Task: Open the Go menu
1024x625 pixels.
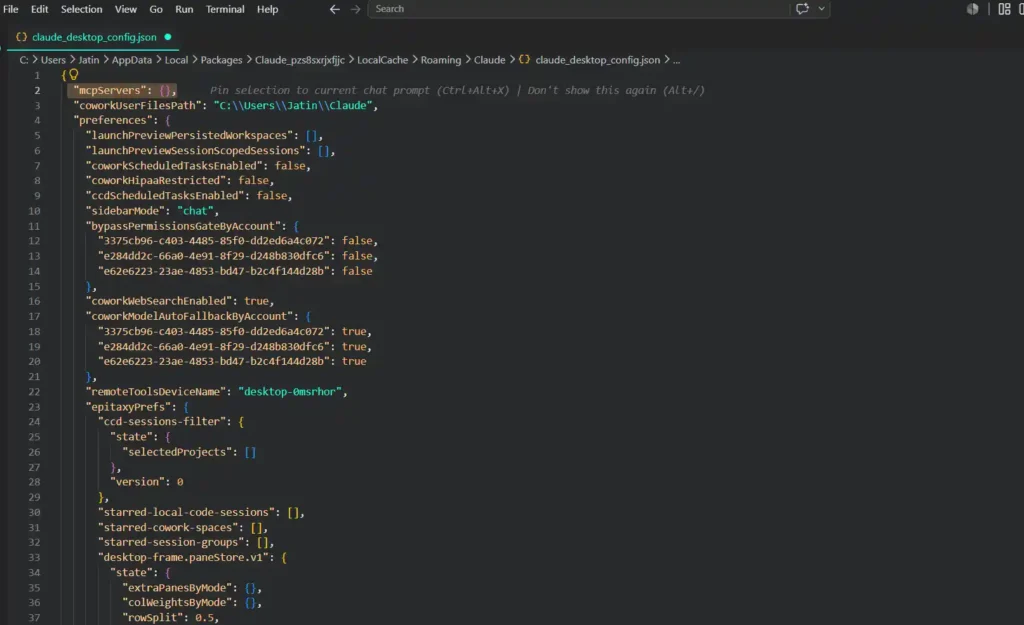Action: (155, 9)
